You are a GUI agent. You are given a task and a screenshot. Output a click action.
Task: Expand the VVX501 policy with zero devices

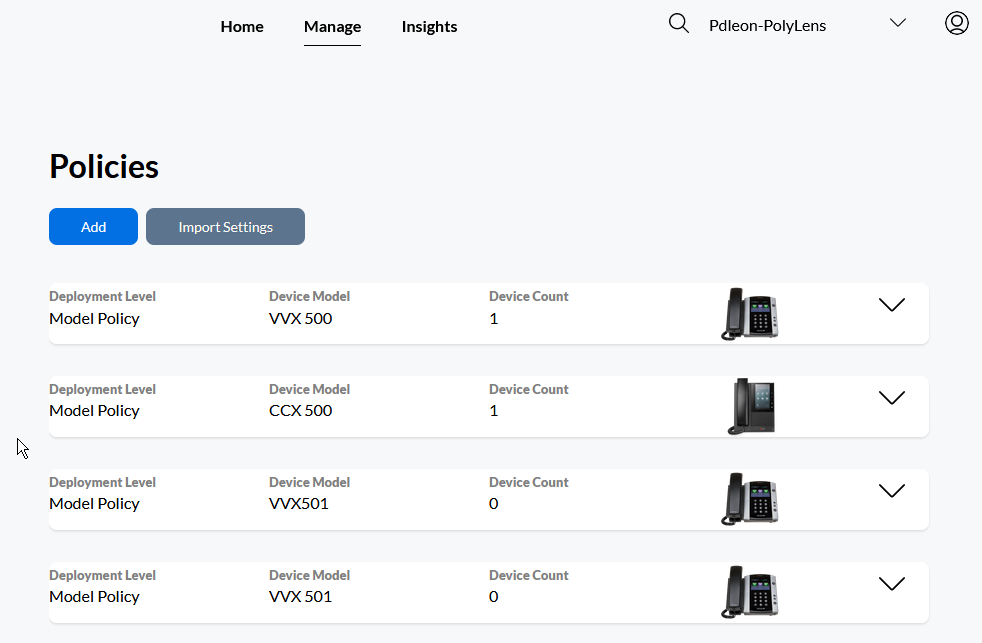pyautogui.click(x=891, y=491)
